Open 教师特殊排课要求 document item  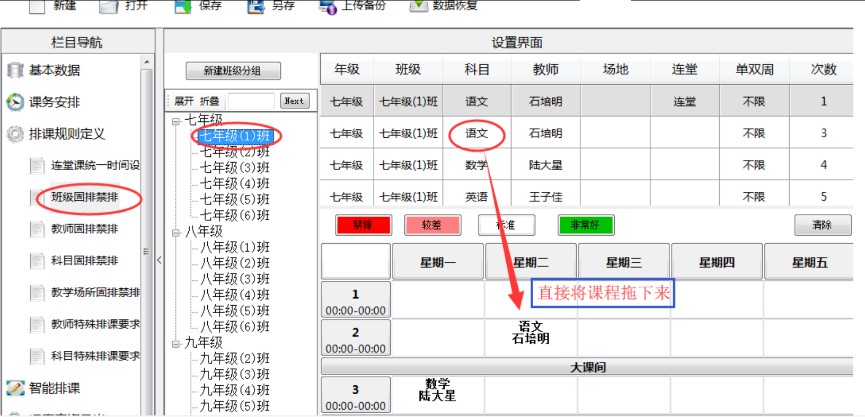[95, 324]
